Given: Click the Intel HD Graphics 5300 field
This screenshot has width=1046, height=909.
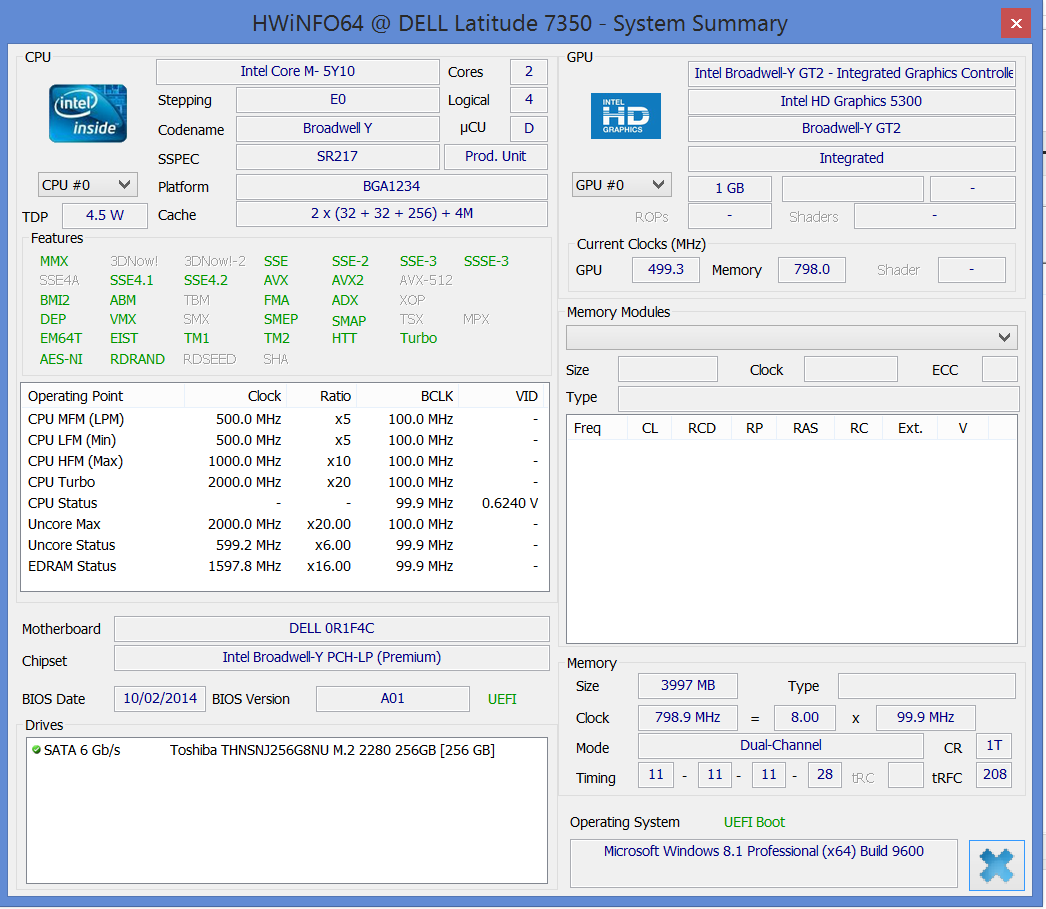Looking at the screenshot, I should click(x=851, y=101).
